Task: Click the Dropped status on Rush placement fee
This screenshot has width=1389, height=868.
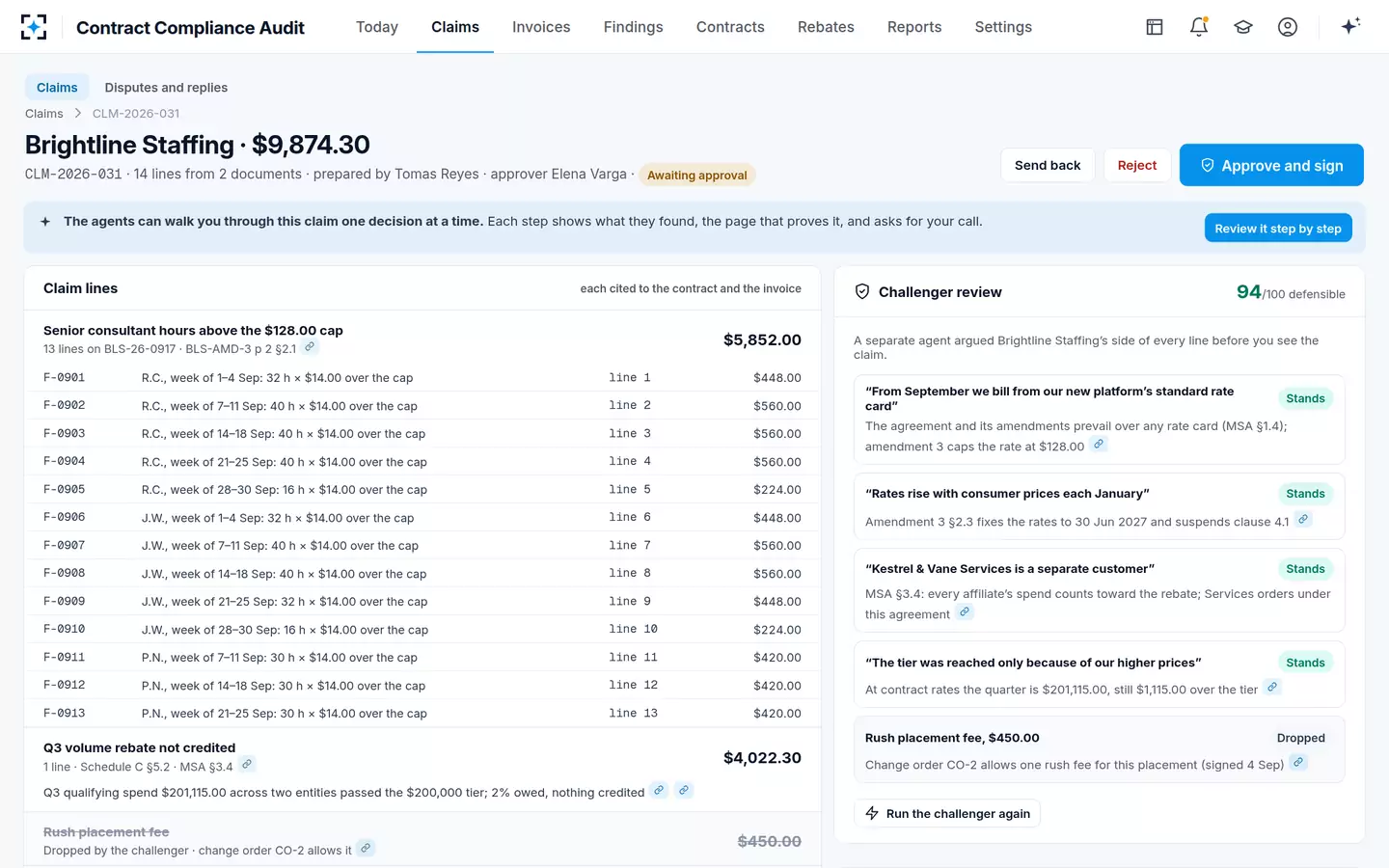Action: tap(1301, 739)
